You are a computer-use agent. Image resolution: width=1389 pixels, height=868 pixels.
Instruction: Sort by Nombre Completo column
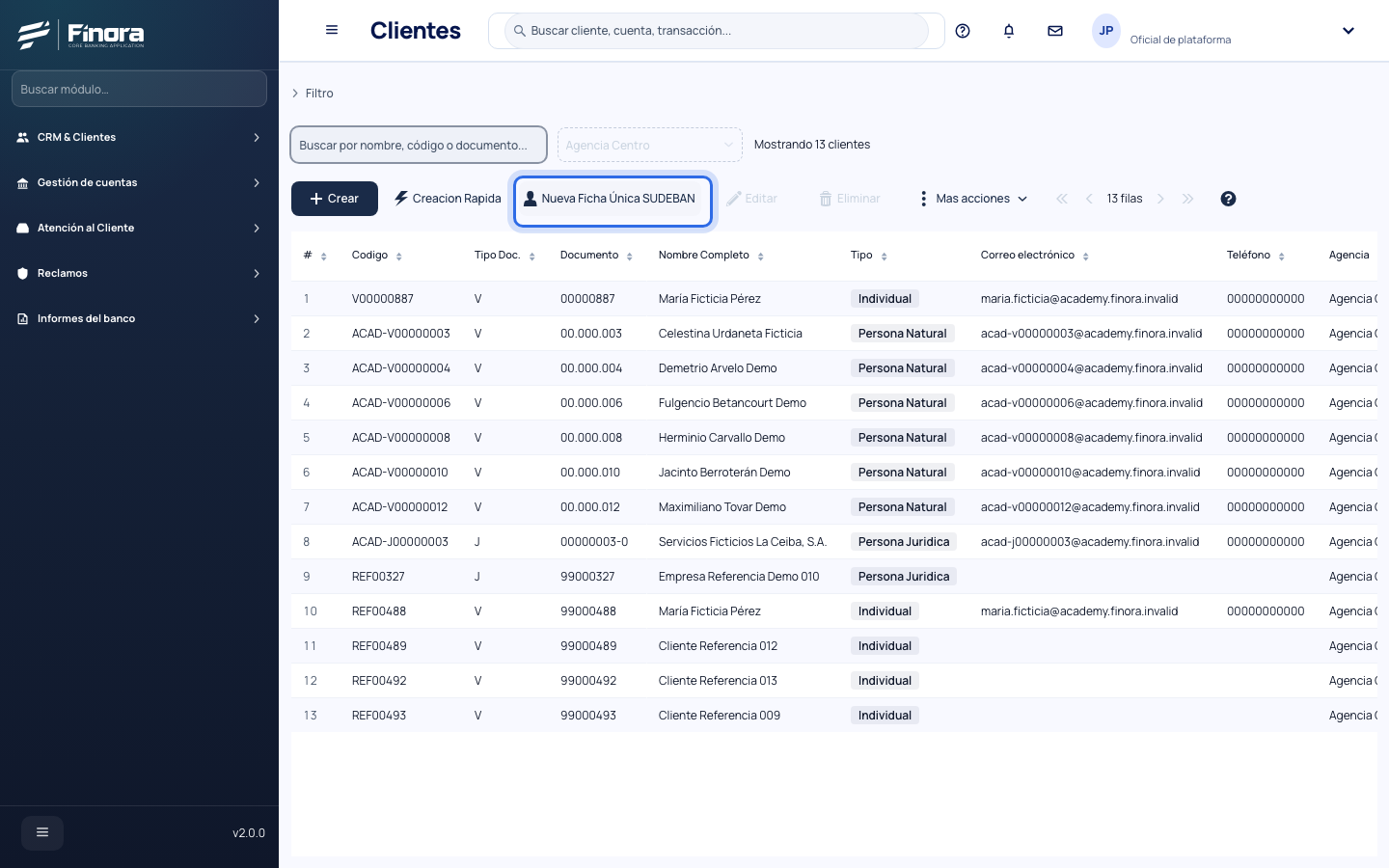(760, 257)
